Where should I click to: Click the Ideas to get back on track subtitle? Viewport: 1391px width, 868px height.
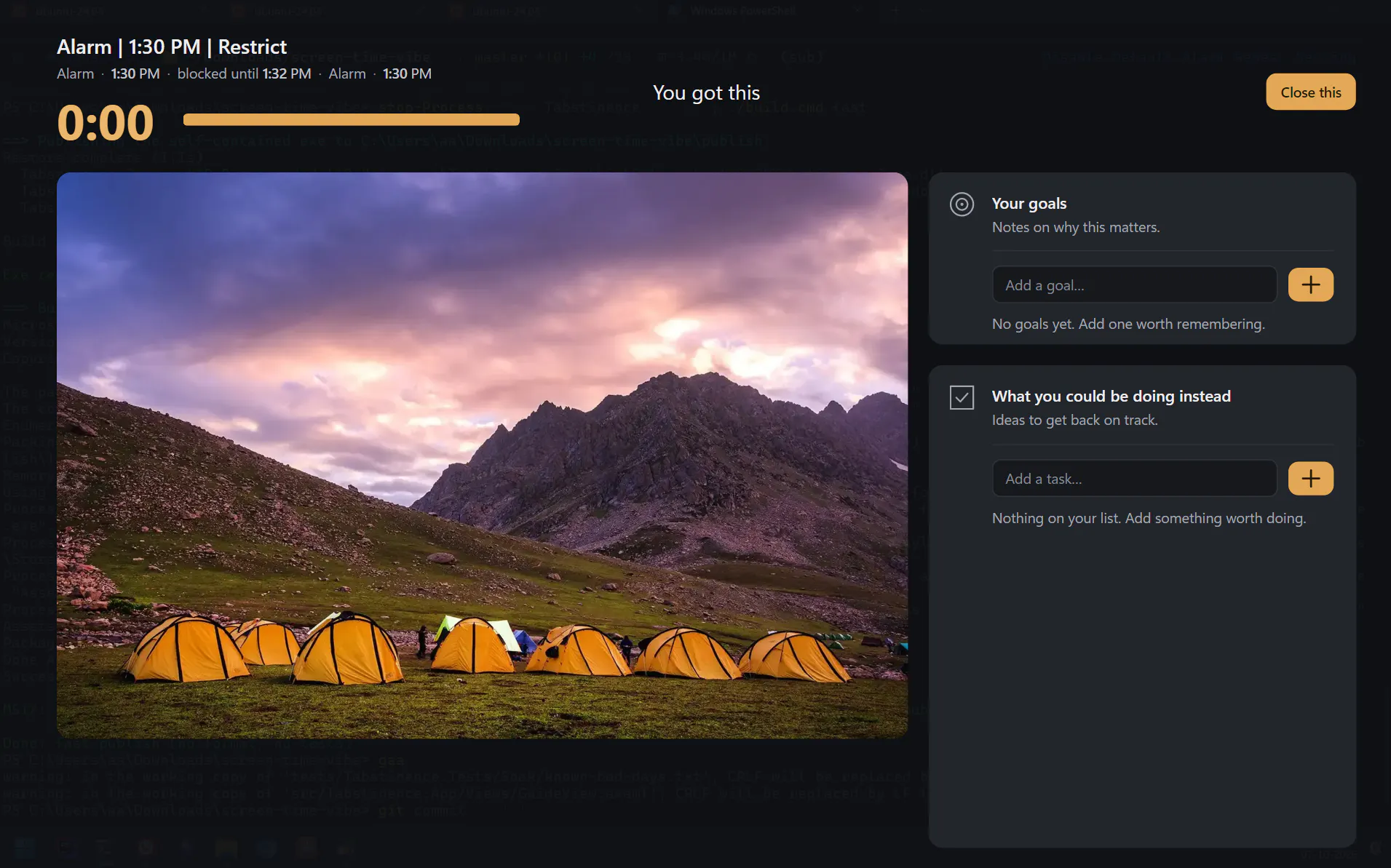pyautogui.click(x=1074, y=420)
